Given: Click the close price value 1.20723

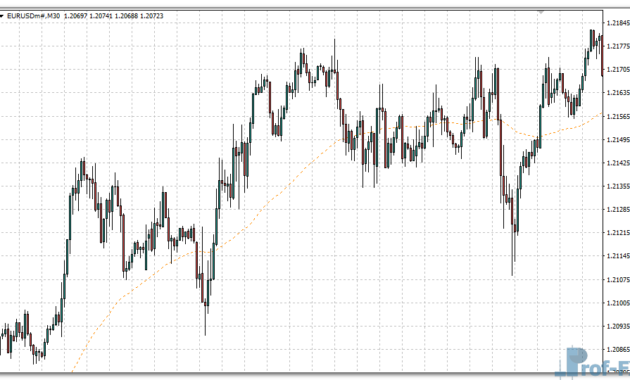Looking at the screenshot, I should (151, 16).
